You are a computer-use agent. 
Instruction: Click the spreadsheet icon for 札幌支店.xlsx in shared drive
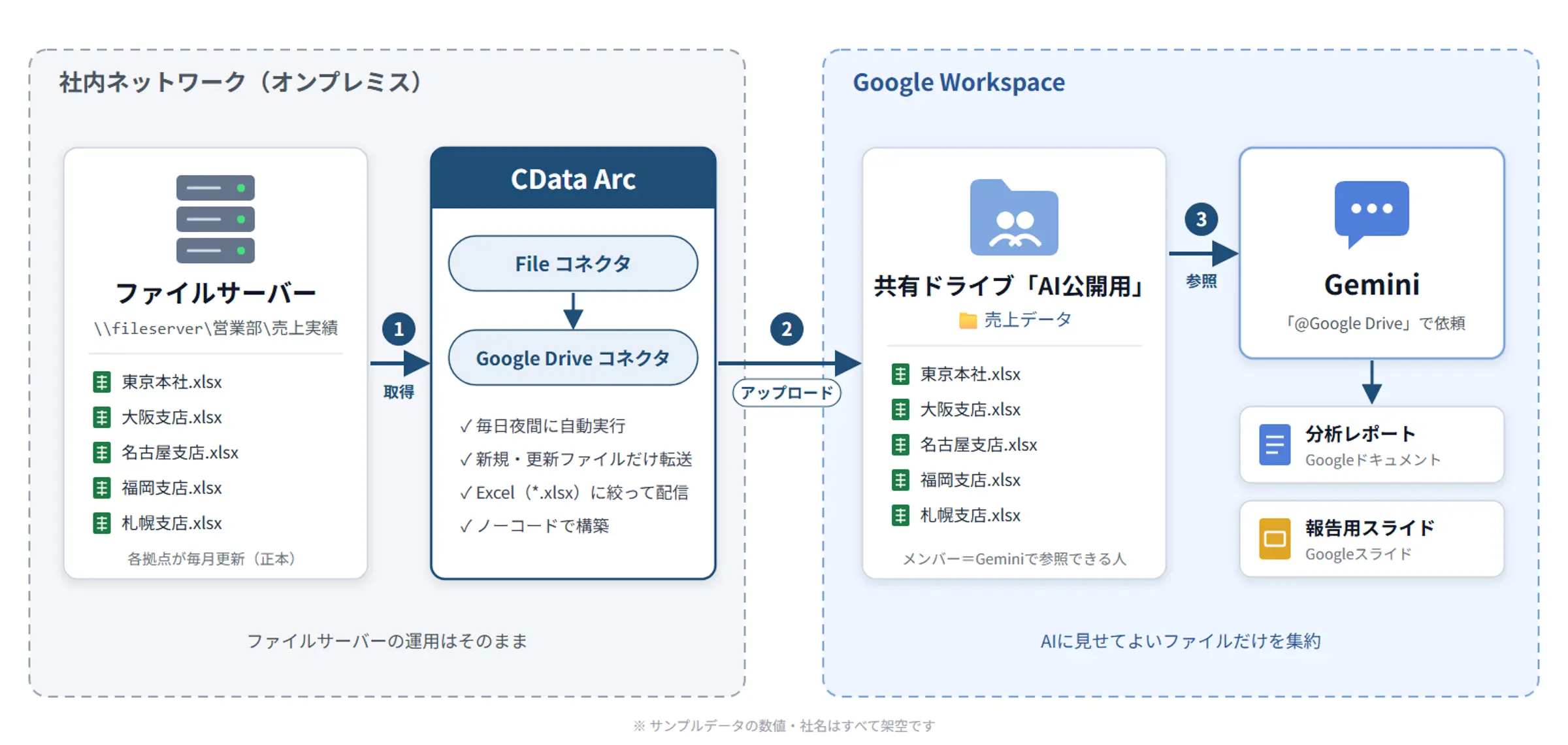[x=900, y=515]
